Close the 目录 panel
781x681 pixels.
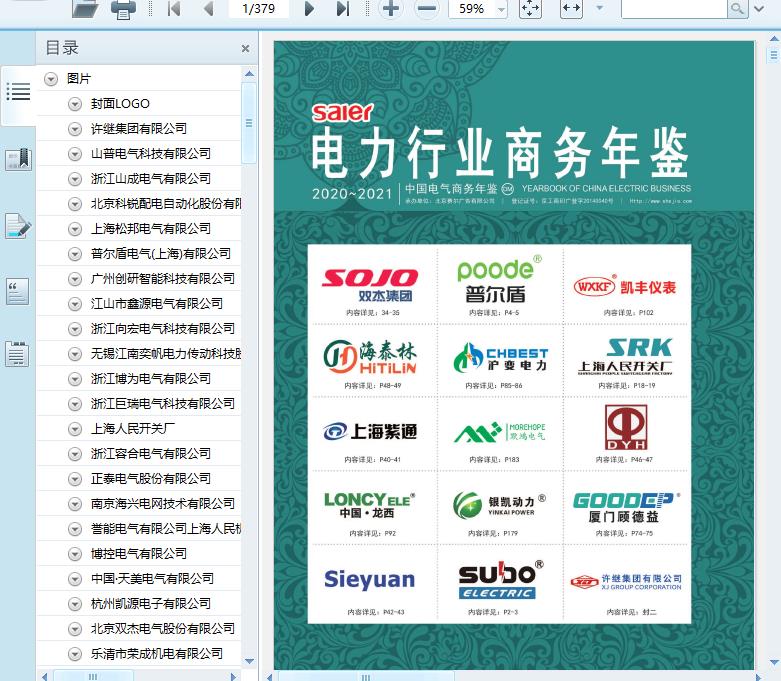[245, 48]
